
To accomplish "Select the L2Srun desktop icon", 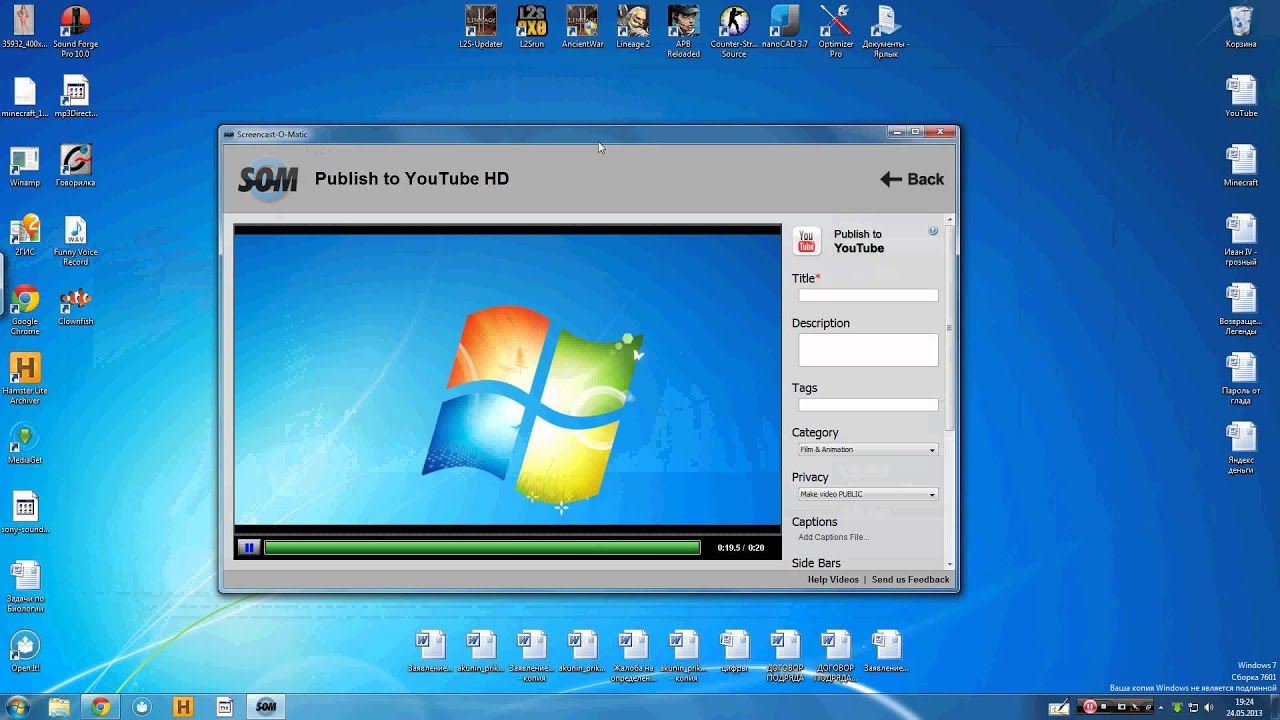I will (532, 27).
